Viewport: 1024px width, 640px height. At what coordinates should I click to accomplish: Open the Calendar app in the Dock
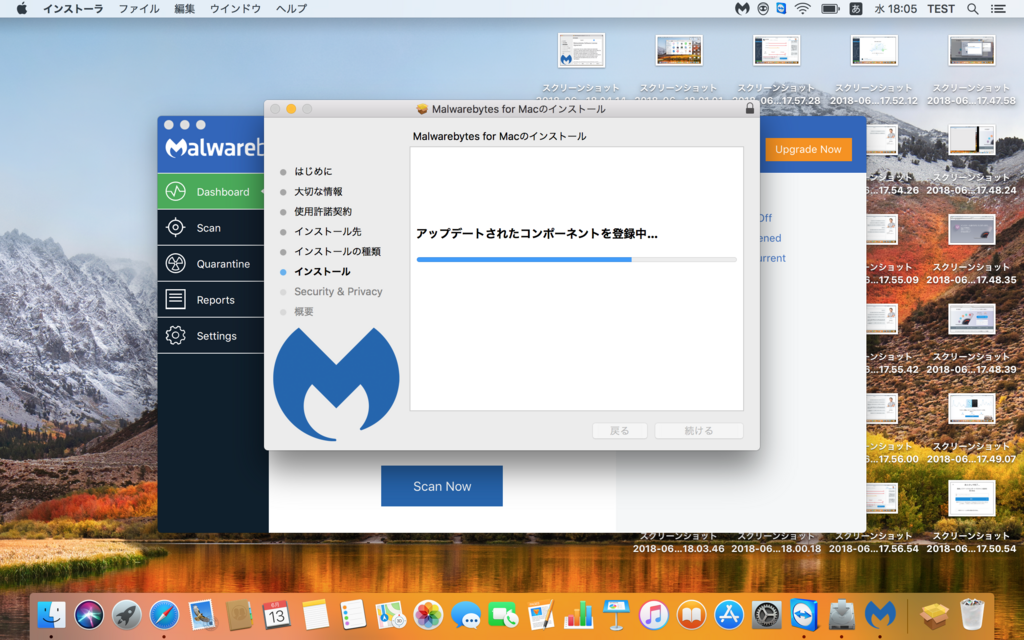tap(276, 615)
